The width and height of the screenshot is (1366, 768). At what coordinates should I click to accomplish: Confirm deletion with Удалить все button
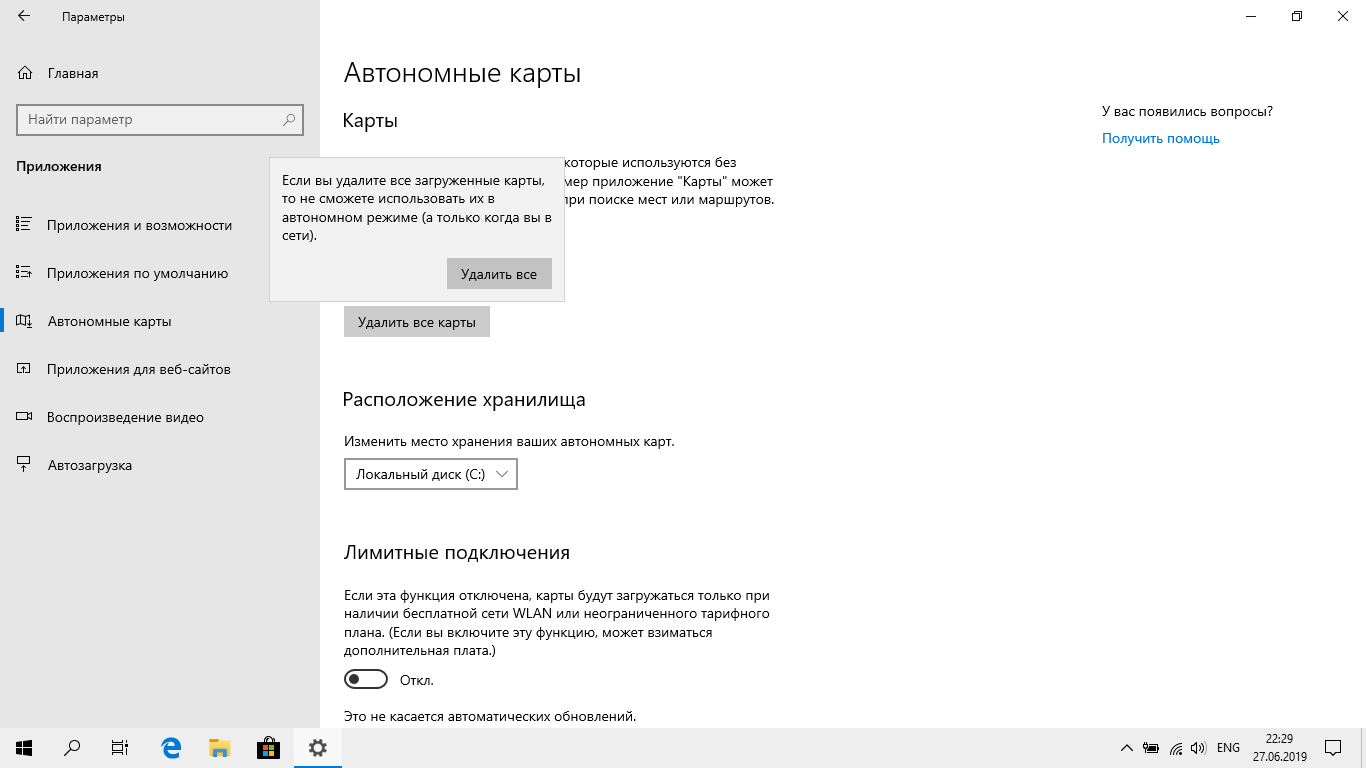pyautogui.click(x=499, y=274)
